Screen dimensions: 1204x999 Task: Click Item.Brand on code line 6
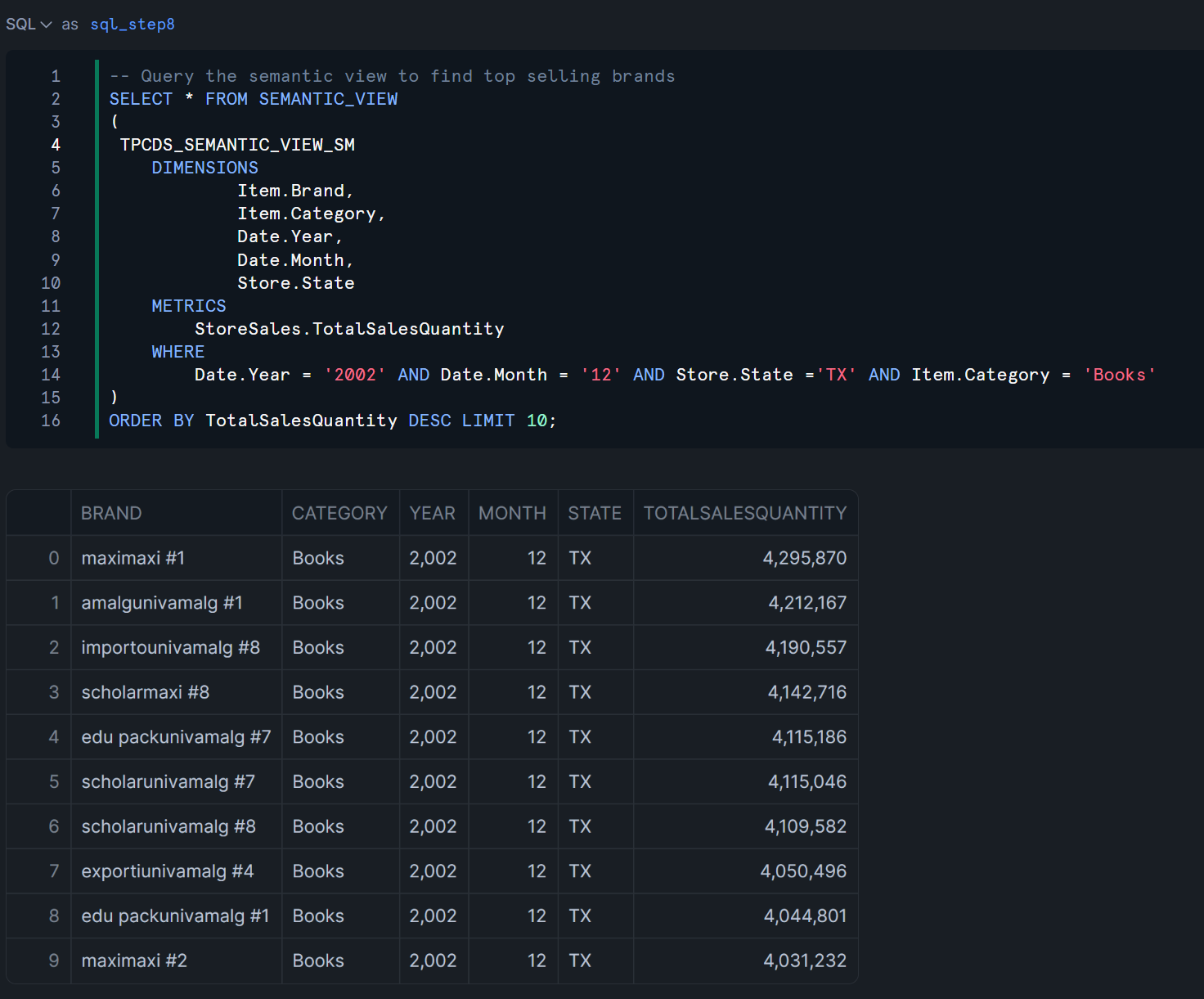pos(291,191)
